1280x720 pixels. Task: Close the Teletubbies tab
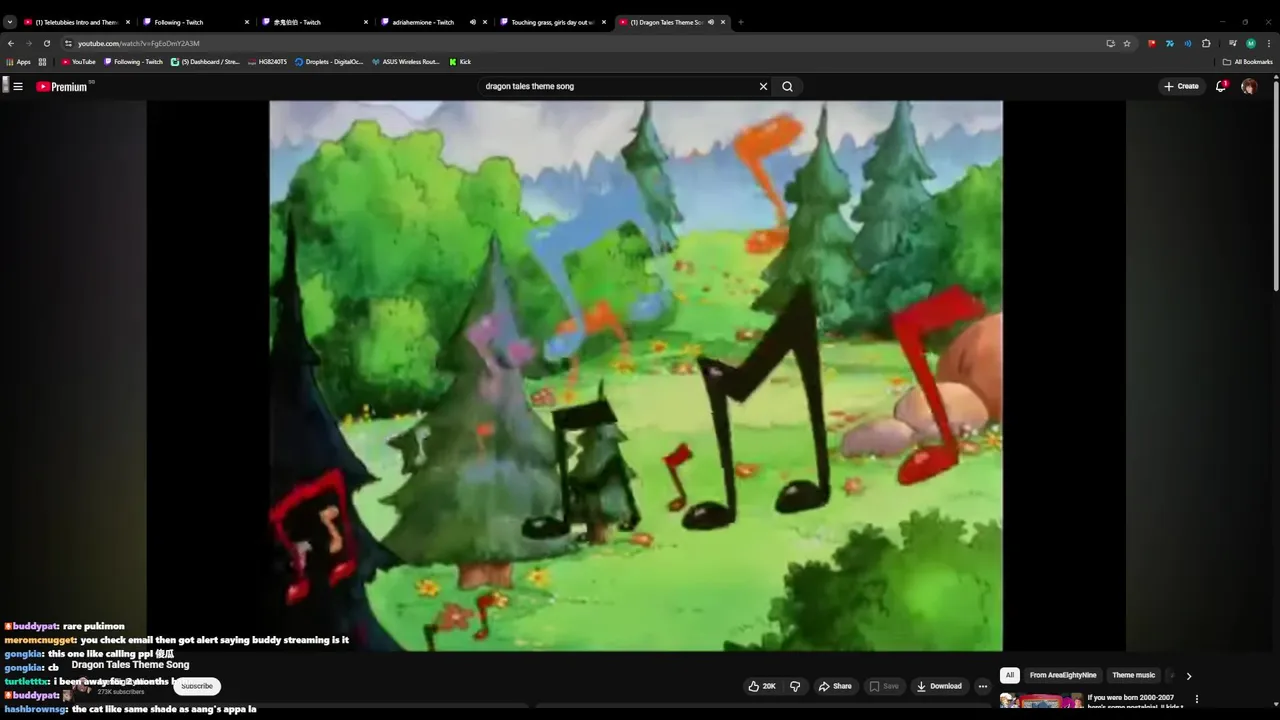tap(128, 22)
